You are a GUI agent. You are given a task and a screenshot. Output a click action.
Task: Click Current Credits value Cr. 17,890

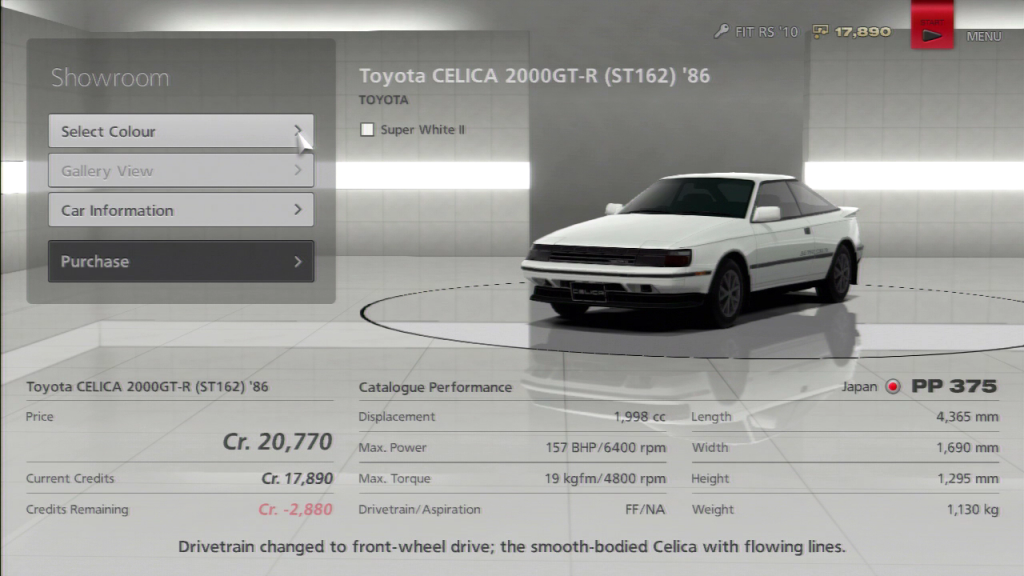[x=297, y=479]
